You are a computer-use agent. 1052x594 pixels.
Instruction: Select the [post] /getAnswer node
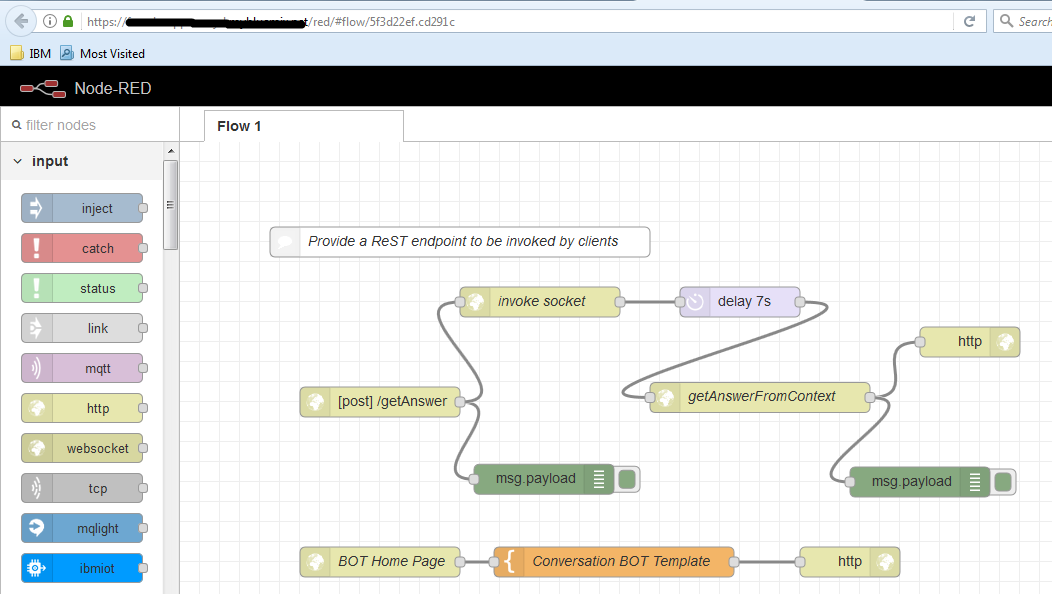pyautogui.click(x=380, y=401)
